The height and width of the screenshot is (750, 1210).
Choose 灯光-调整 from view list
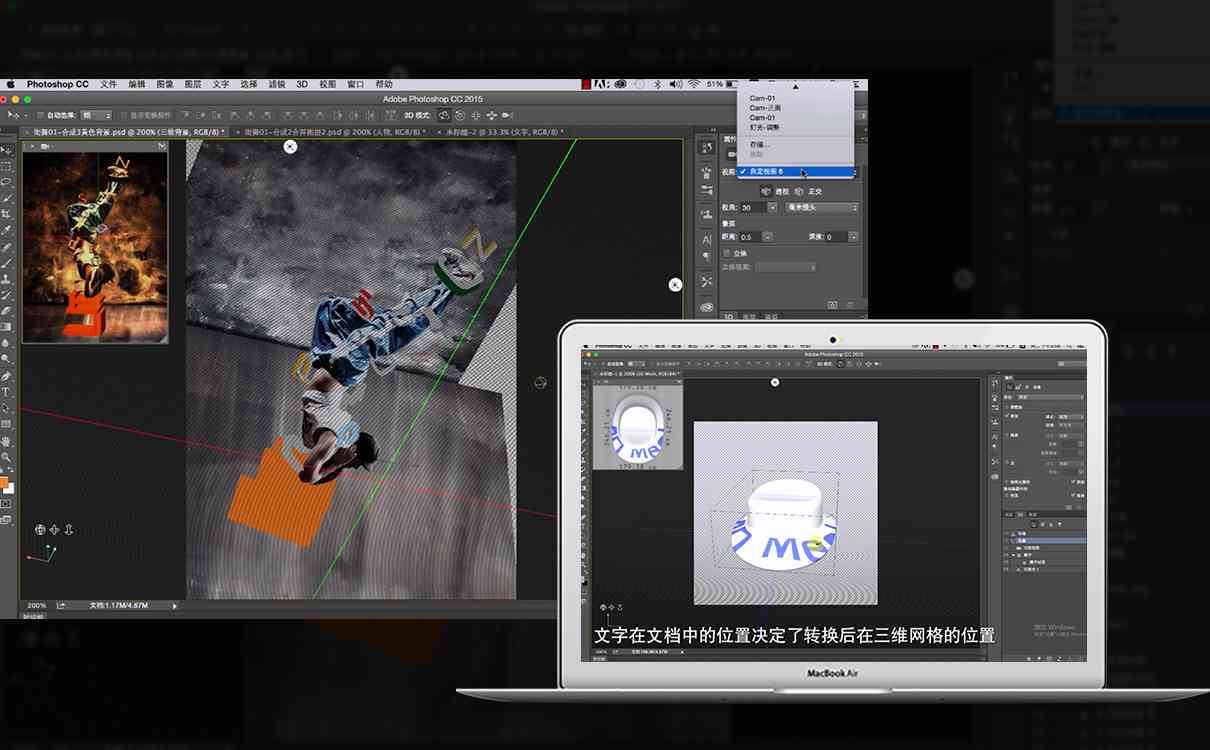[x=766, y=127]
